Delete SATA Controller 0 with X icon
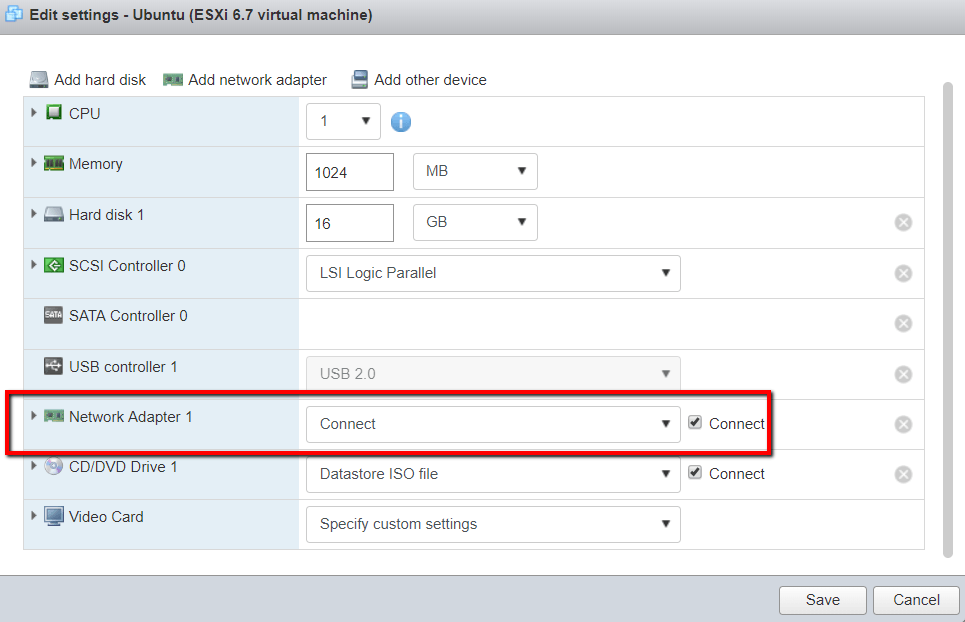 pos(903,323)
